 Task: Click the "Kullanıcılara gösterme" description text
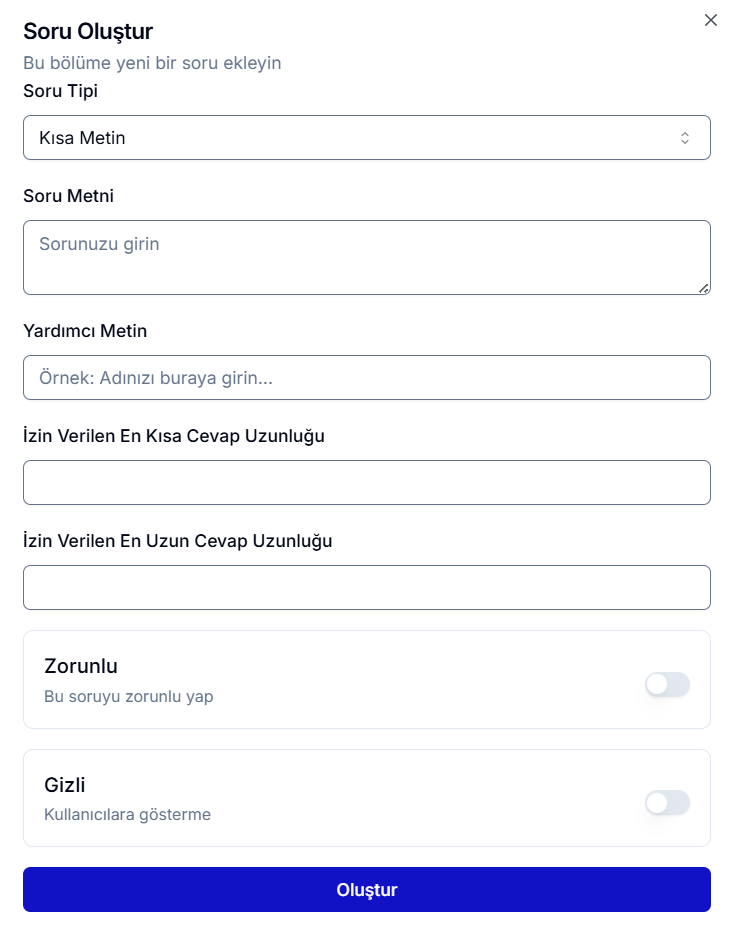(x=127, y=814)
